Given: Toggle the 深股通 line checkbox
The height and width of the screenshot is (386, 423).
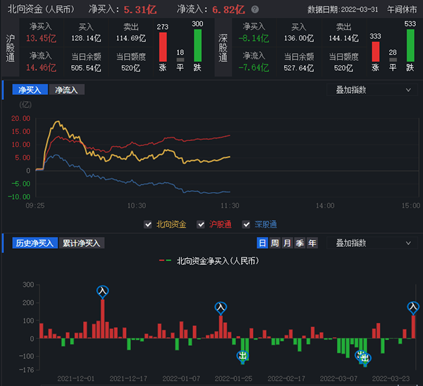Looking at the screenshot, I should point(246,225).
